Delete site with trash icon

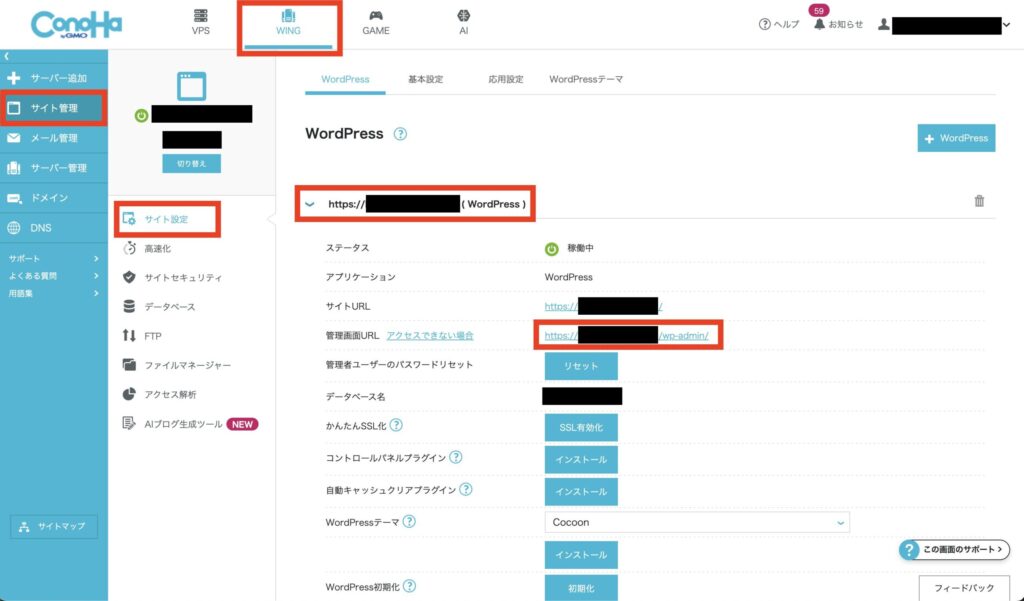click(x=979, y=201)
